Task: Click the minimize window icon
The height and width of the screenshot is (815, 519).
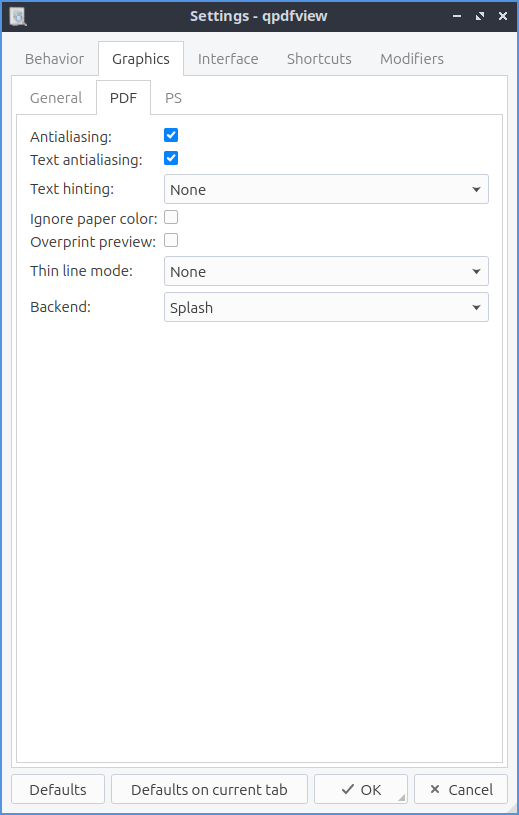Action: click(457, 16)
